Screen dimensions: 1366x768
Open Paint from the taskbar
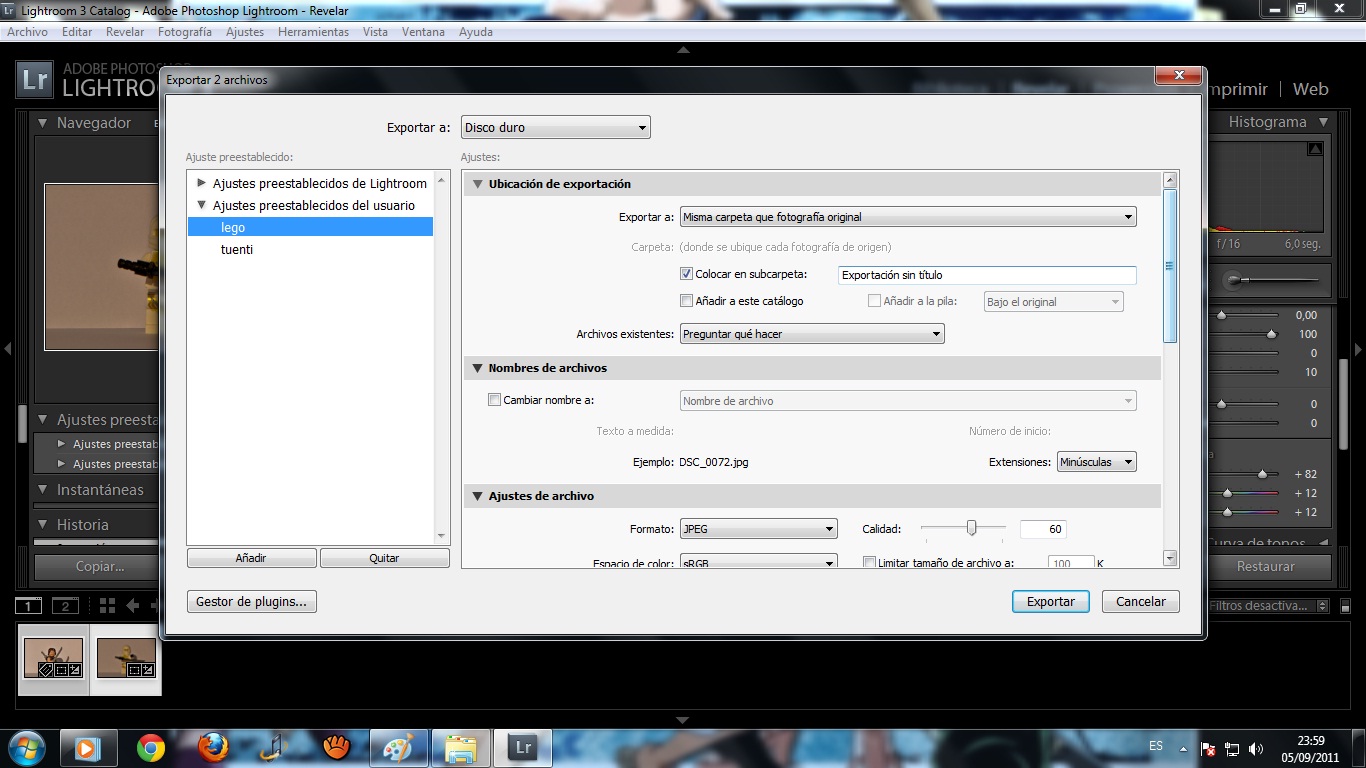398,747
